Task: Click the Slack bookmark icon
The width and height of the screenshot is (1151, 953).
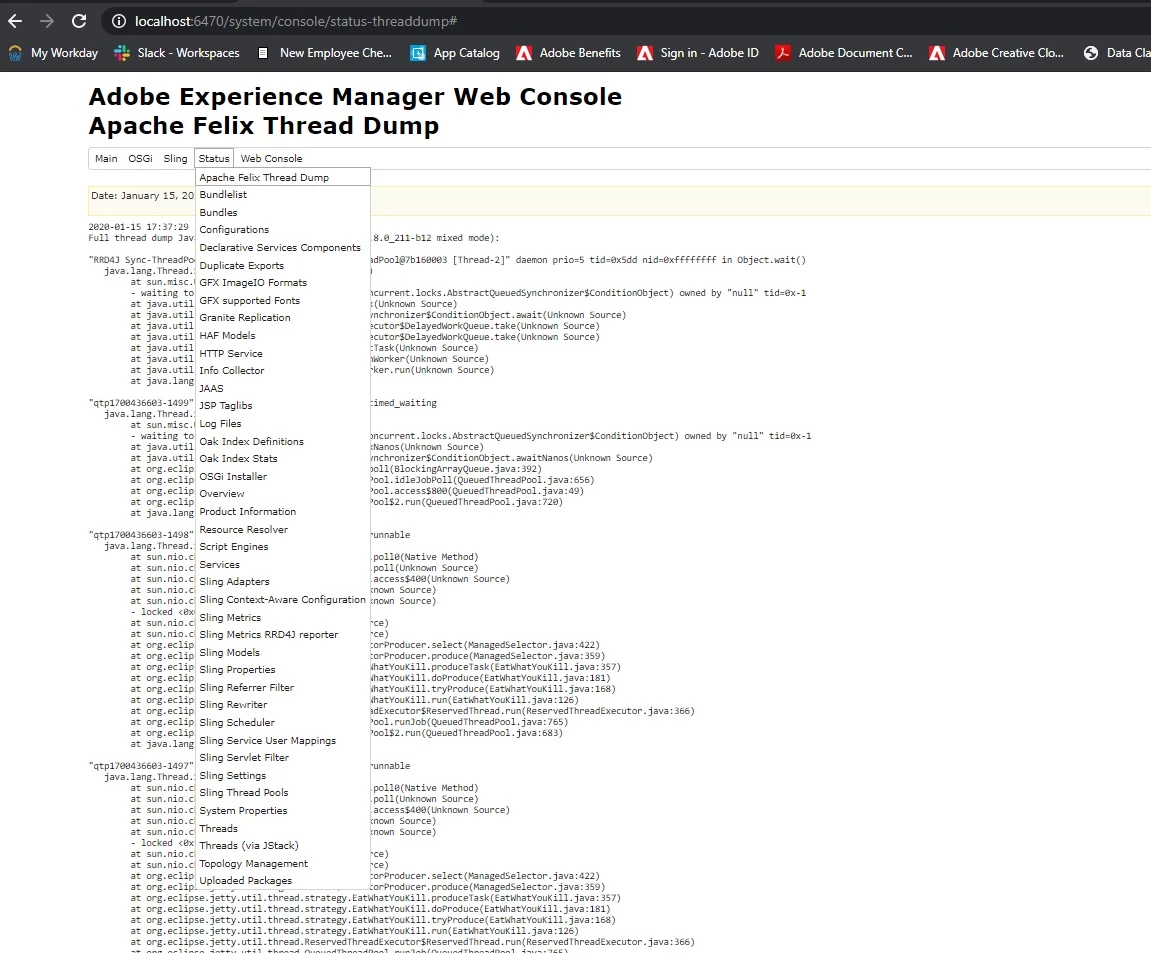Action: pyautogui.click(x=122, y=53)
